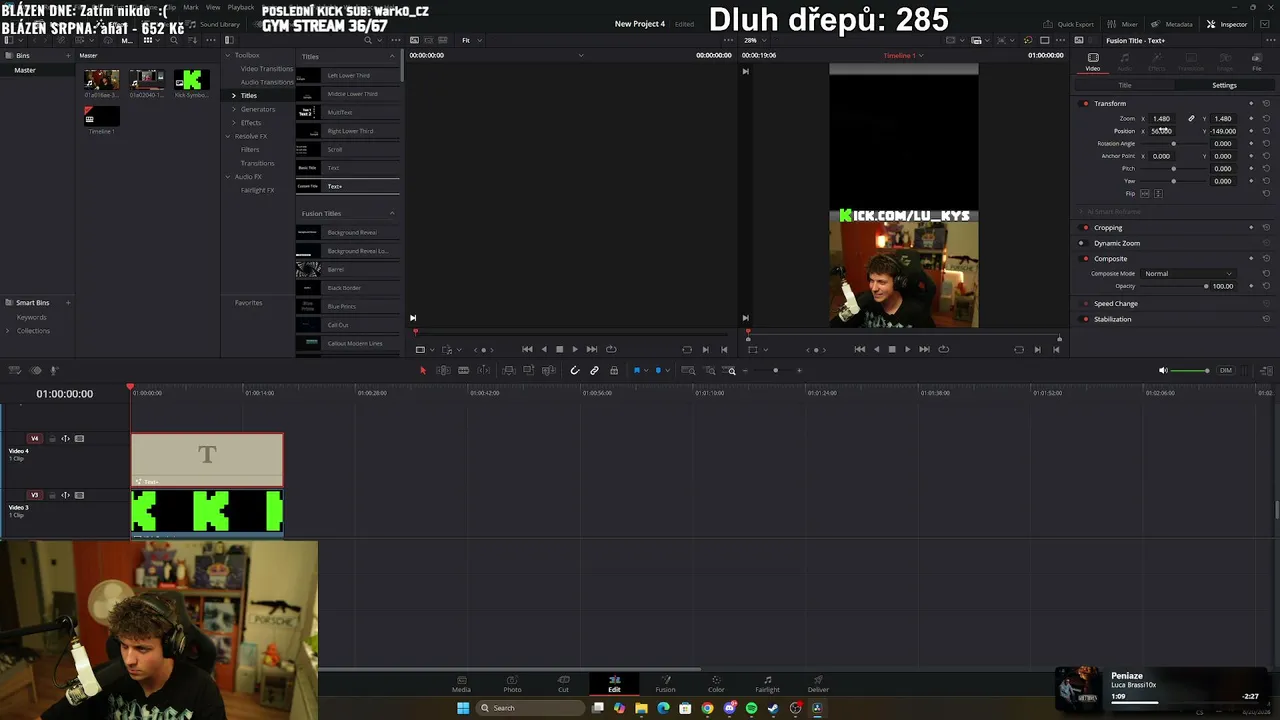
Task: Click the timeline zoom slider handle
Action: (x=775, y=370)
